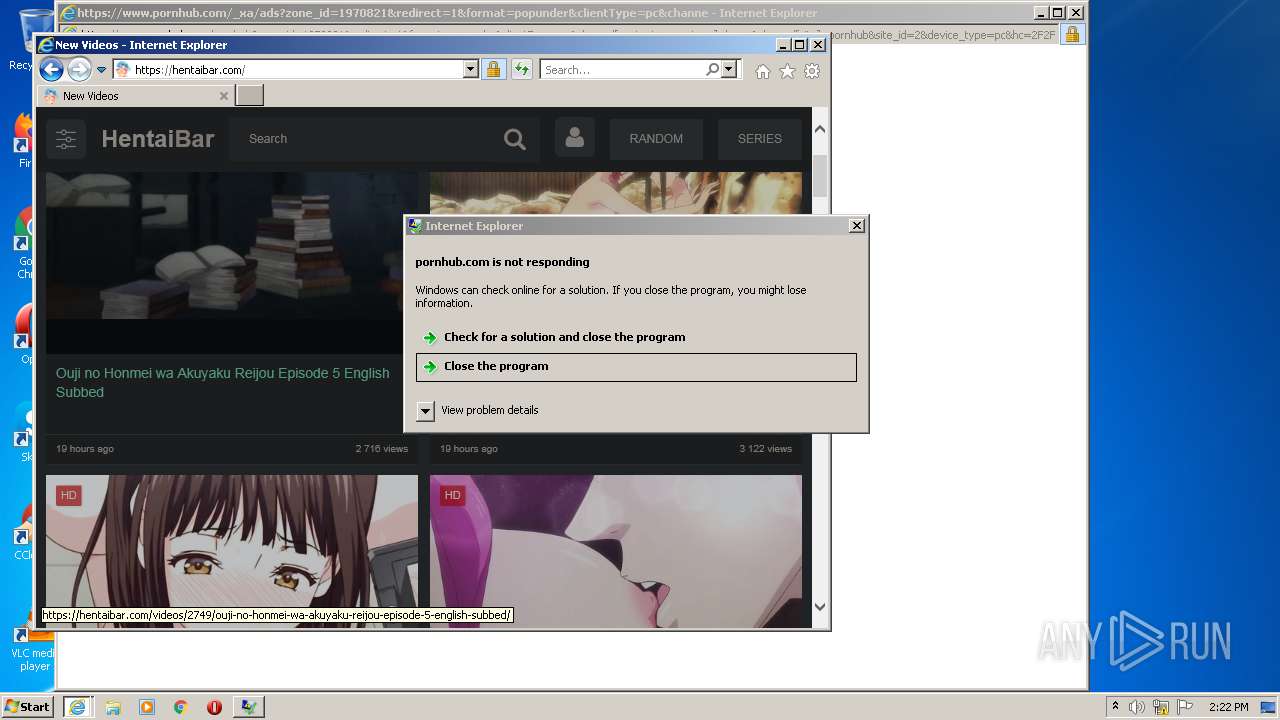Open the Action Center flag icon

pyautogui.click(x=1185, y=707)
